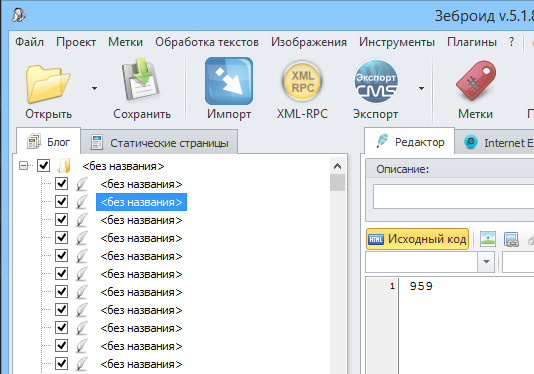Image resolution: width=534 pixels, height=374 pixels.
Task: Click the Экспорт CMS icon
Action: 376,81
